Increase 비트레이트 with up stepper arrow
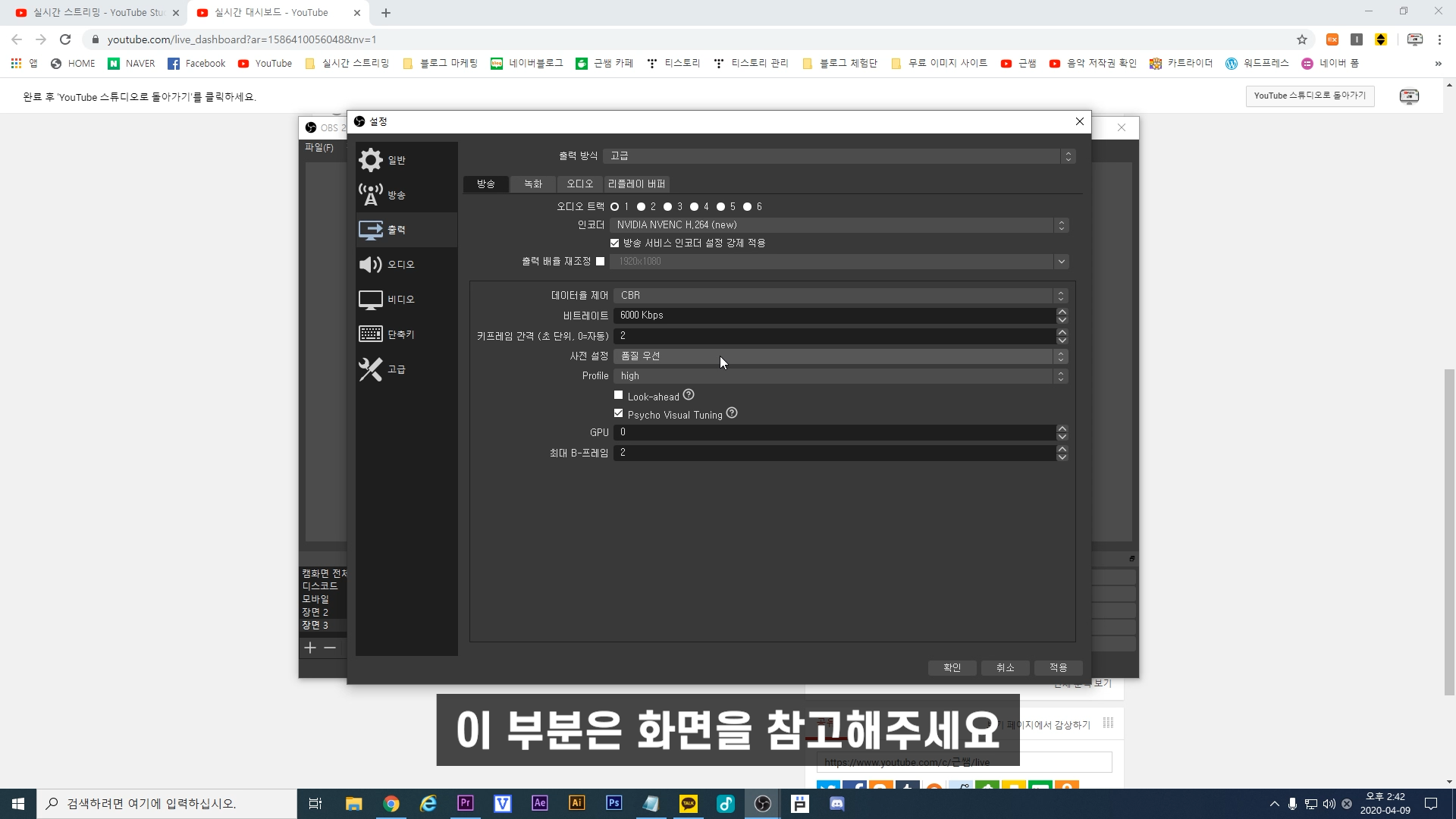 1062,311
